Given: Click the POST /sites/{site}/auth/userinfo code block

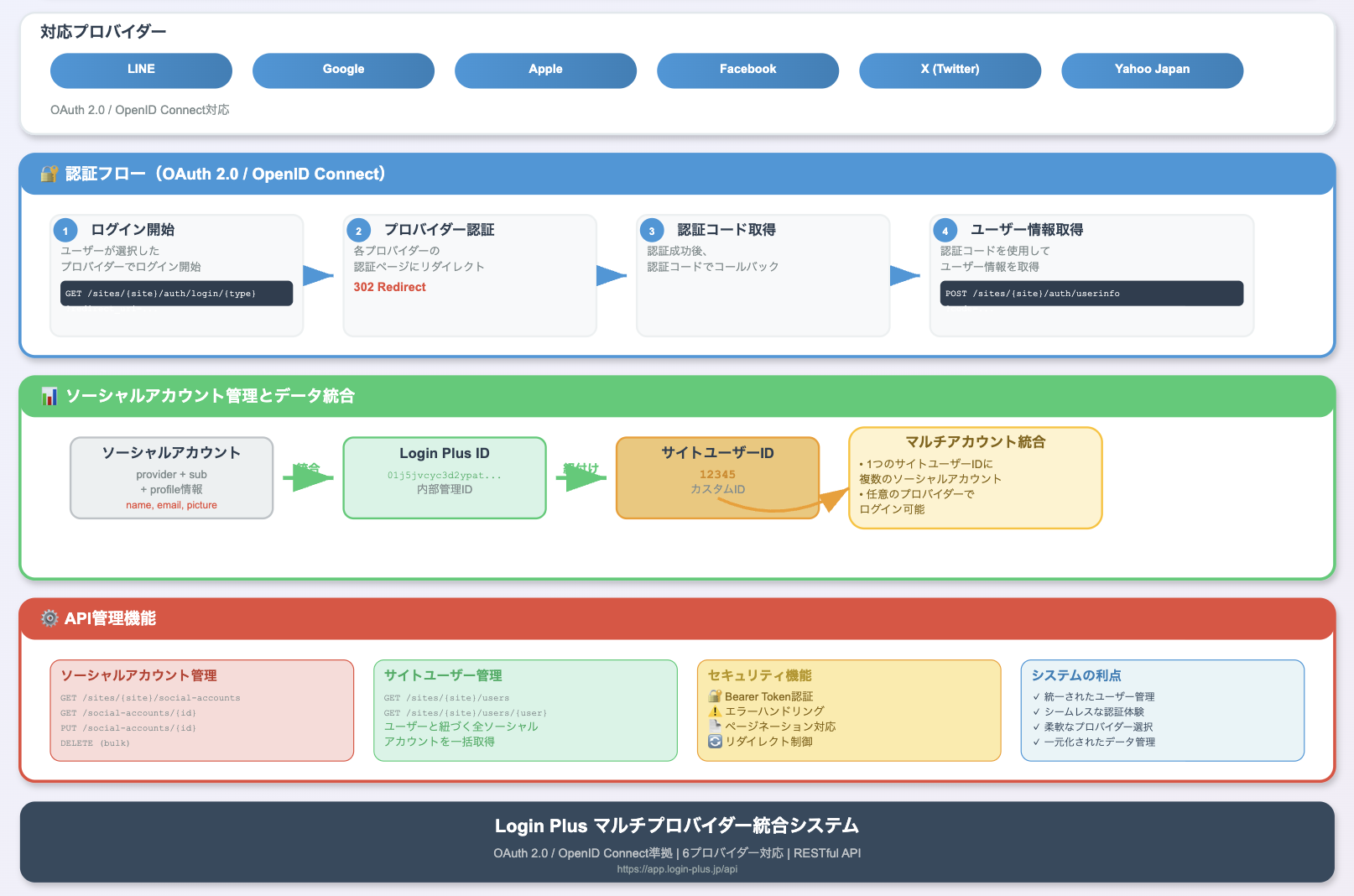Looking at the screenshot, I should click(x=1091, y=294).
